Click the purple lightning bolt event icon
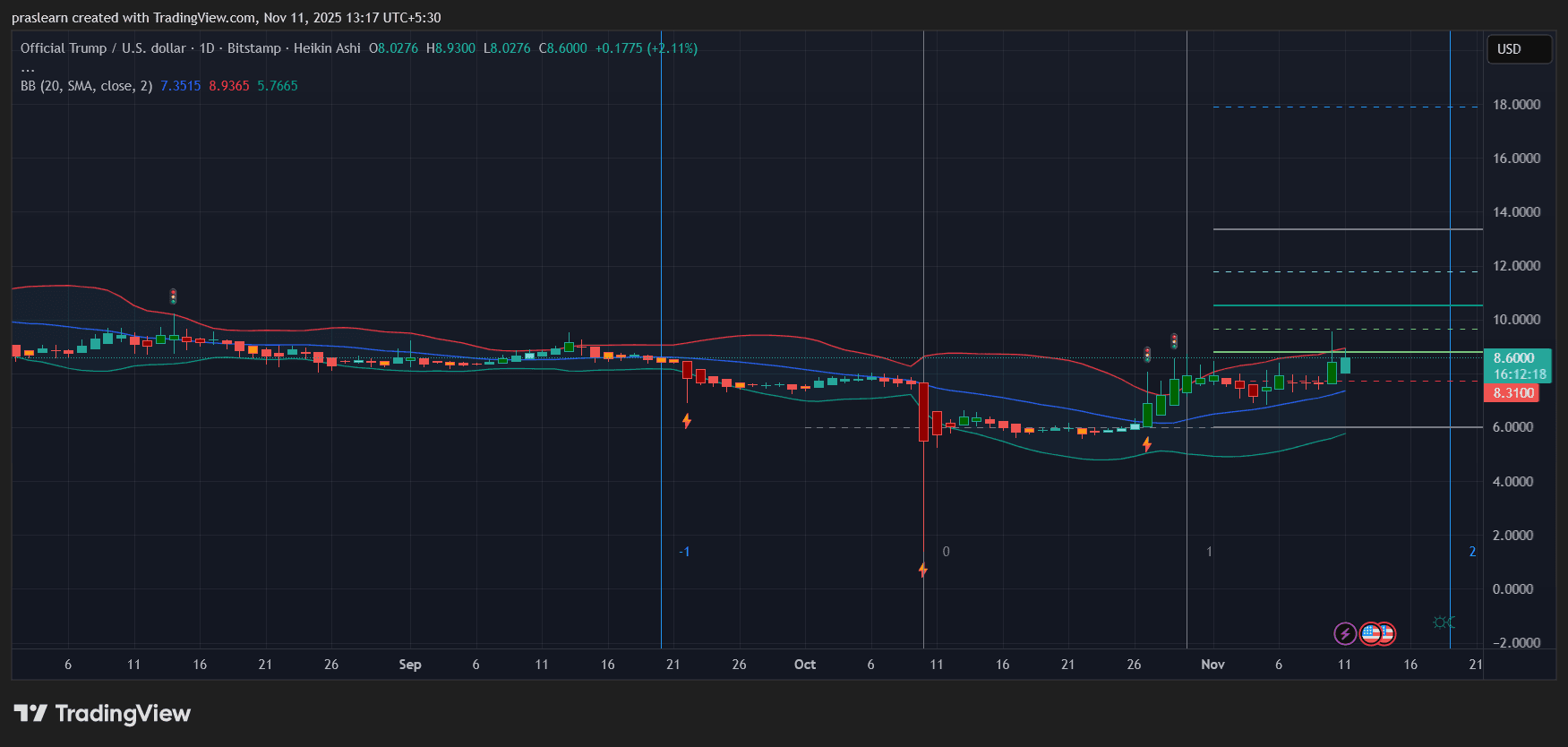Viewport: 1568px width, 747px height. coord(1344,634)
